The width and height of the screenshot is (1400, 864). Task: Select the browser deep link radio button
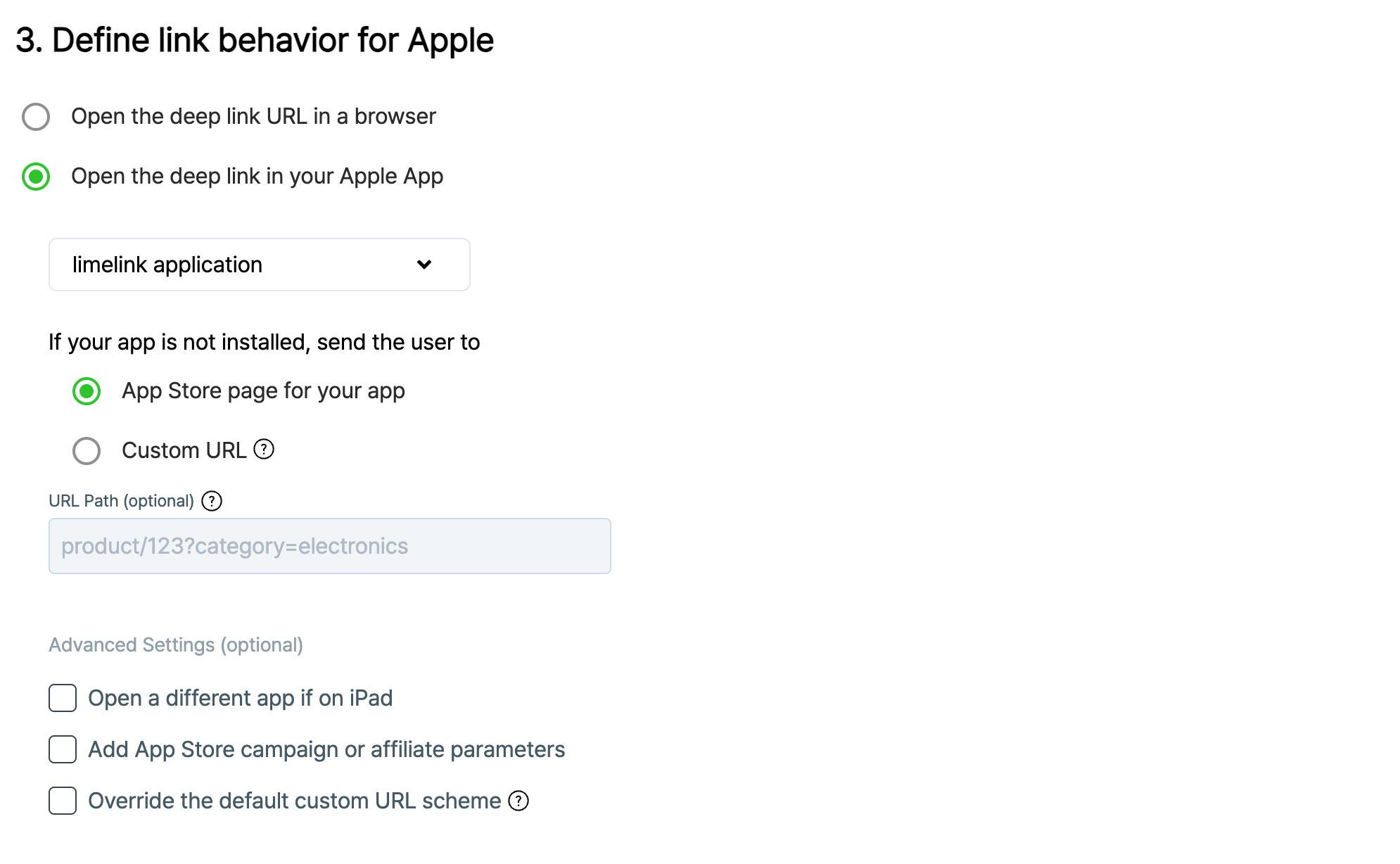coord(36,117)
